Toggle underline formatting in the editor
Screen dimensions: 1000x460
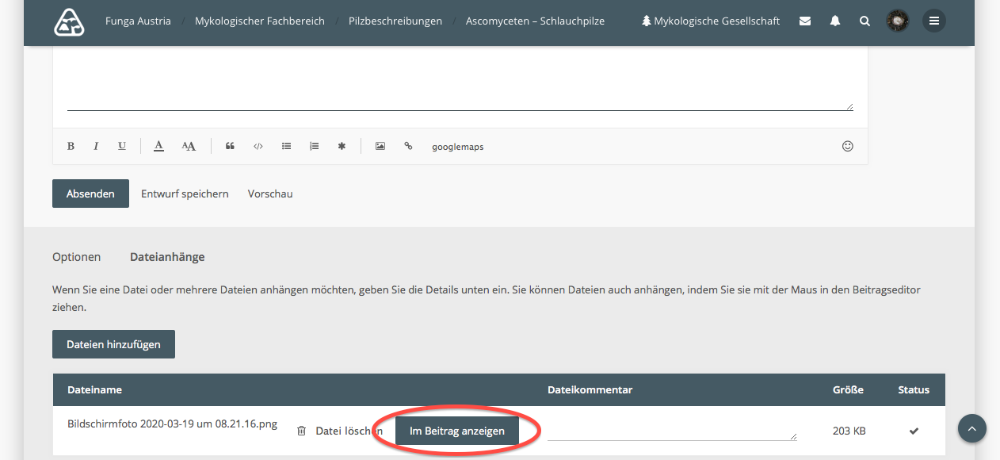point(122,146)
